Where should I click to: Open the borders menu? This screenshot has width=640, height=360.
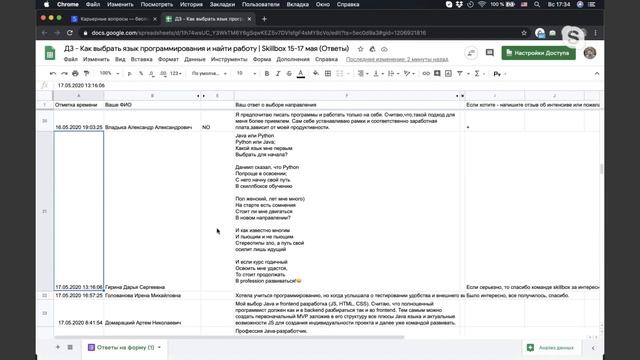[x=328, y=73]
